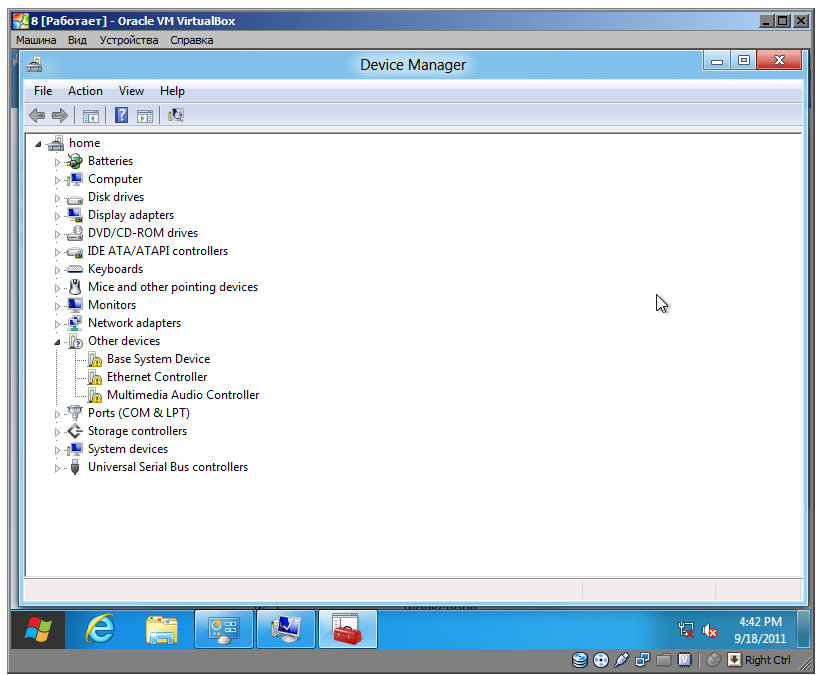Click the muted speaker icon in system tray
This screenshot has height=675, width=824.
coord(710,630)
